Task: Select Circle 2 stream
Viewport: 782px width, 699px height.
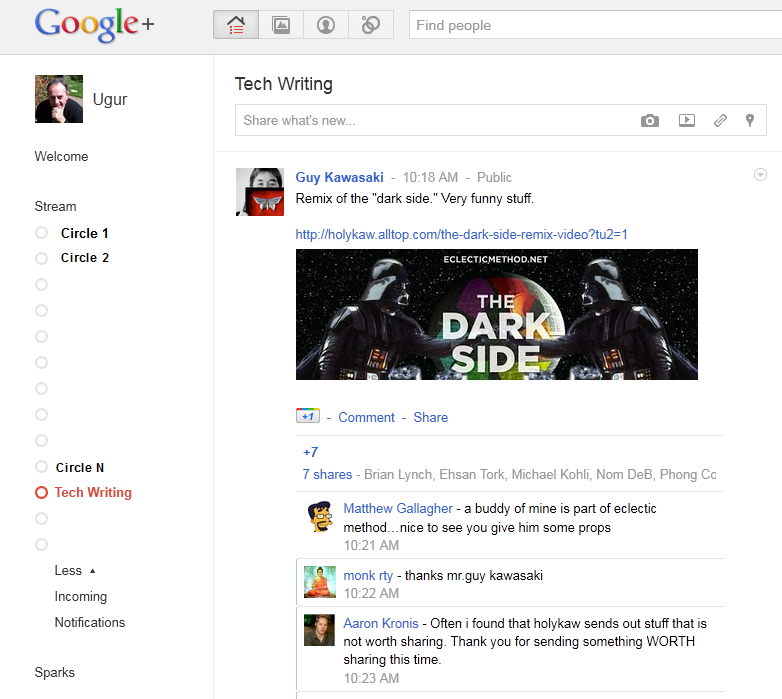Action: 84,258
